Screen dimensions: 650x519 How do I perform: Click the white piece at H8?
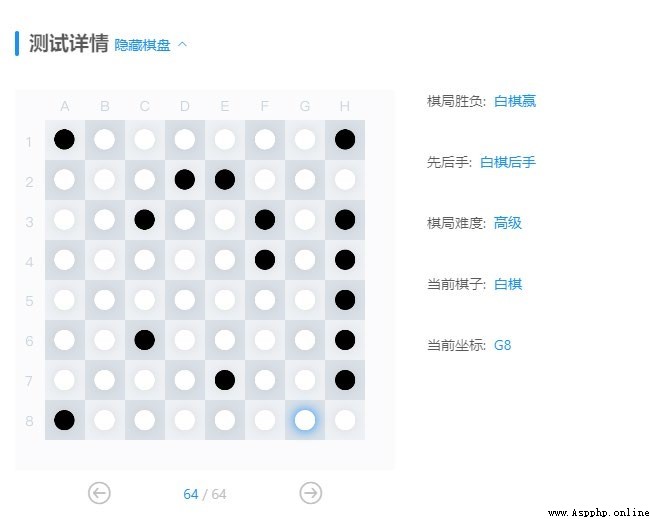(345, 420)
